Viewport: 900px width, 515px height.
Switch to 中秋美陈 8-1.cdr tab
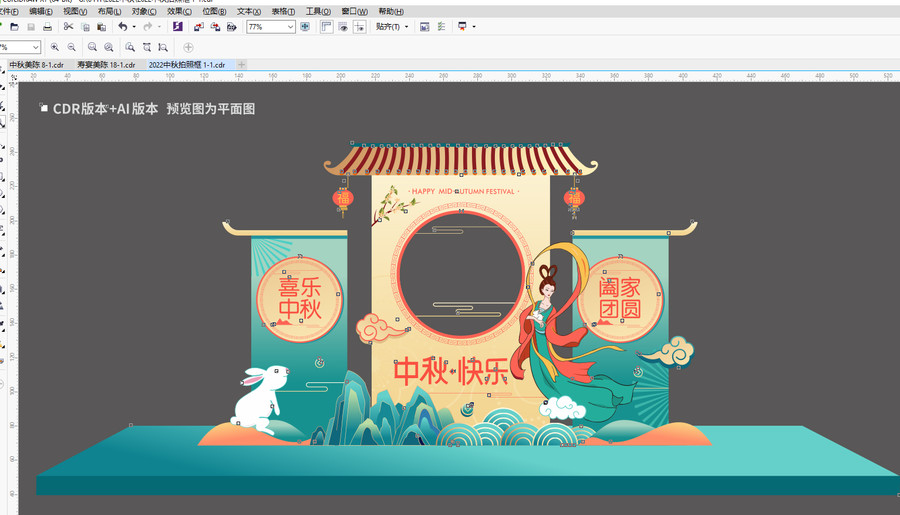click(x=37, y=65)
